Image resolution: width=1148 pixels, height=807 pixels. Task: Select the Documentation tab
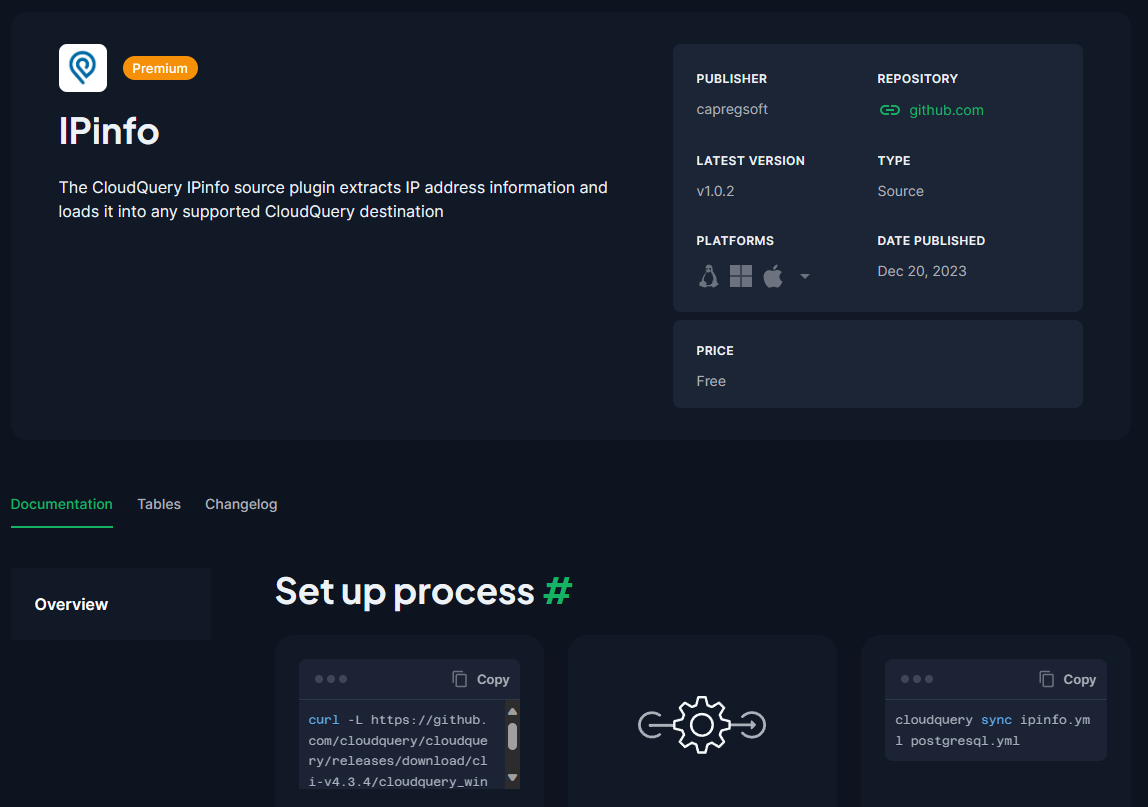coord(62,504)
